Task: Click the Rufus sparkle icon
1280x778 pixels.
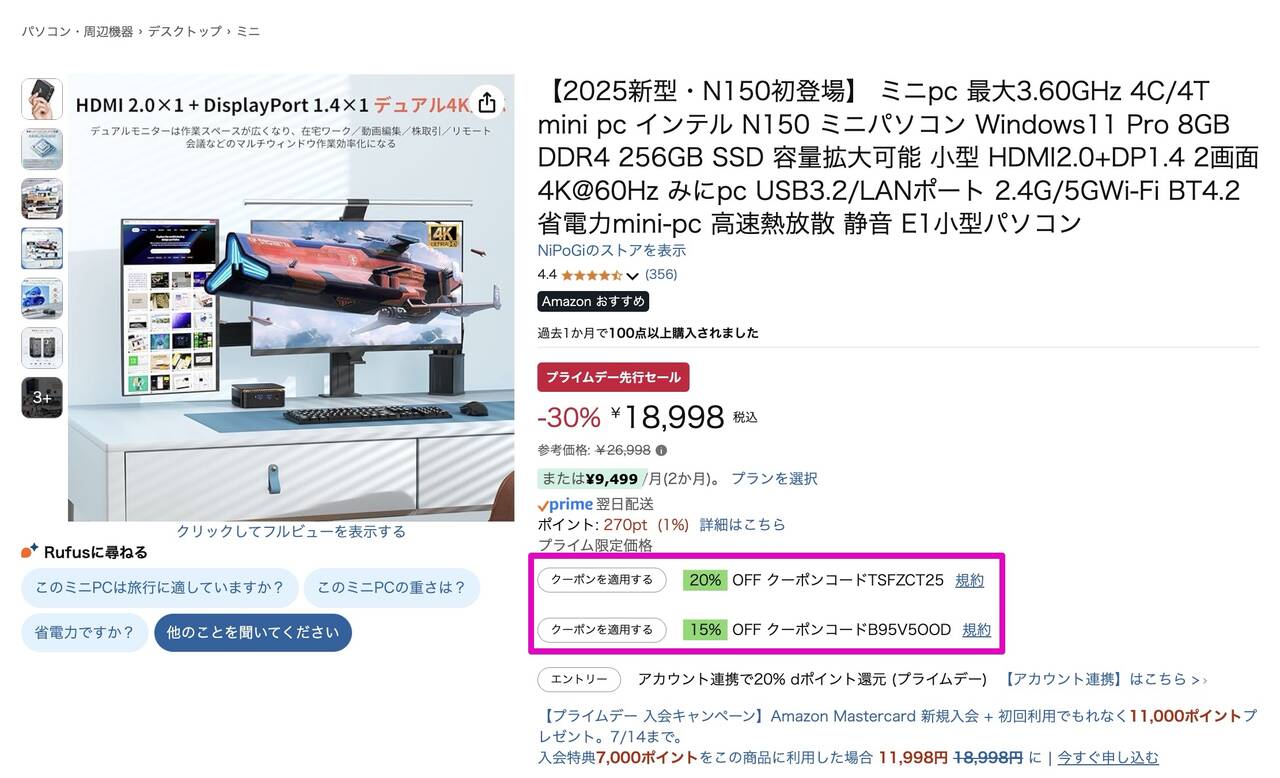Action: click(30, 551)
